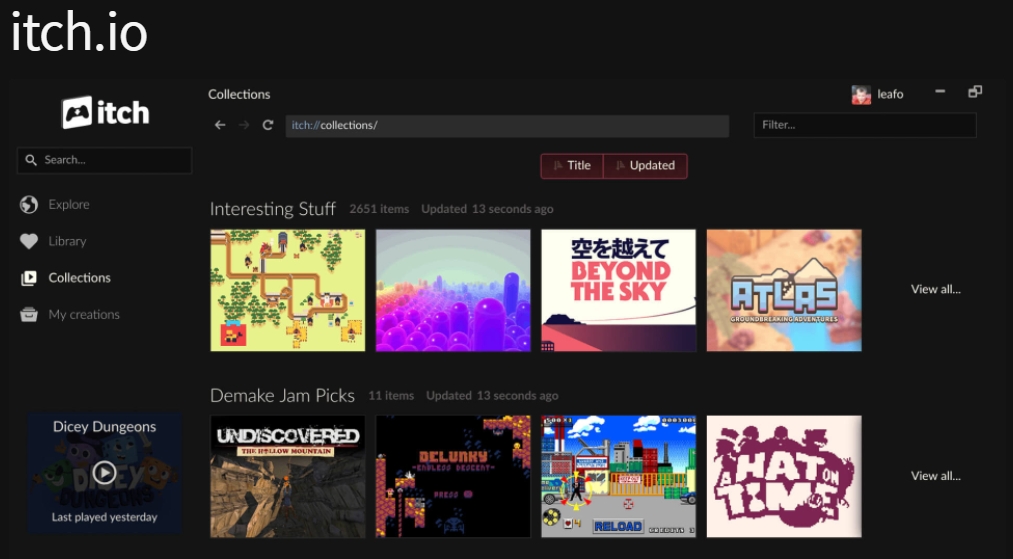
Task: Go forward with the right arrow
Action: pos(244,125)
